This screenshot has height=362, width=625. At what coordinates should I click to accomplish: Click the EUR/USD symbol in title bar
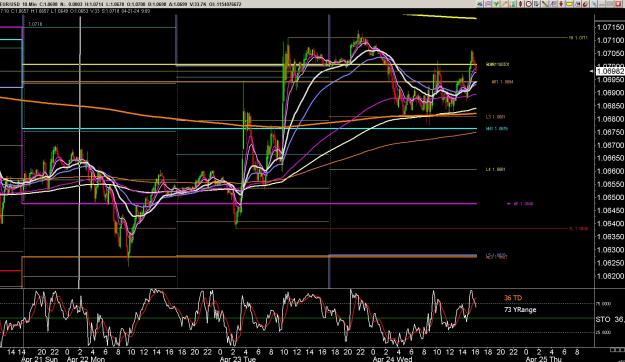[x=10, y=4]
